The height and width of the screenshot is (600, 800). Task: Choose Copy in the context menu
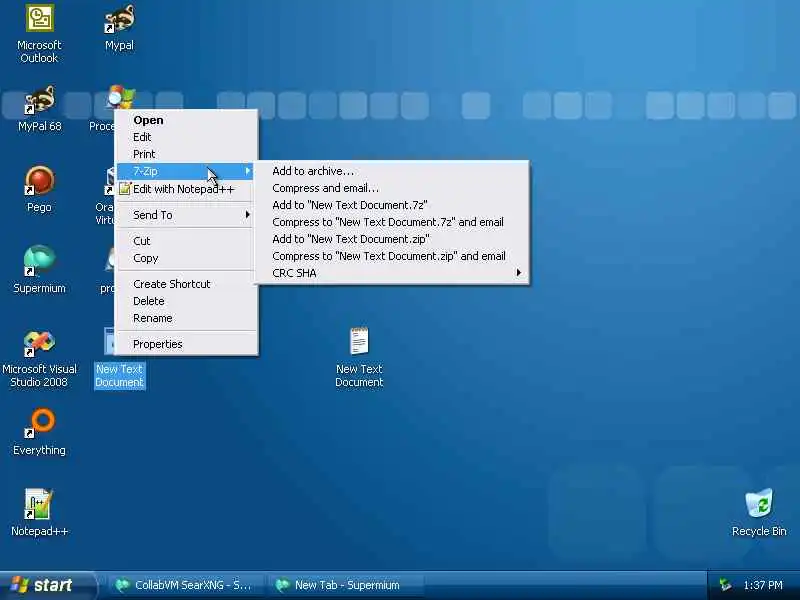(187, 258)
